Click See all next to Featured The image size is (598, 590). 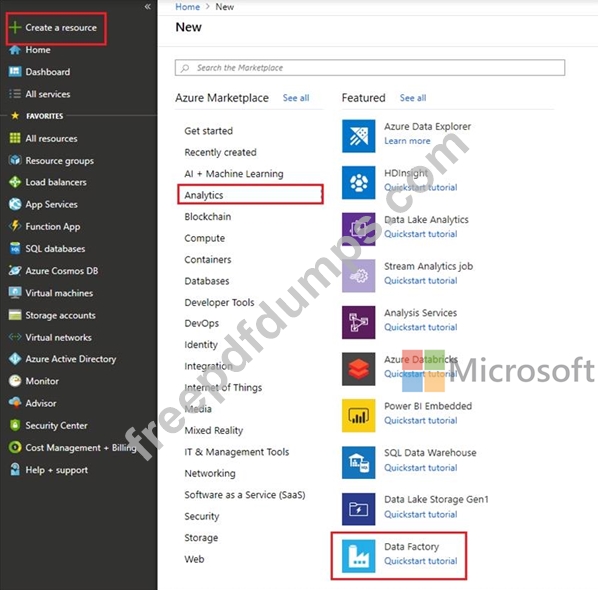point(413,98)
